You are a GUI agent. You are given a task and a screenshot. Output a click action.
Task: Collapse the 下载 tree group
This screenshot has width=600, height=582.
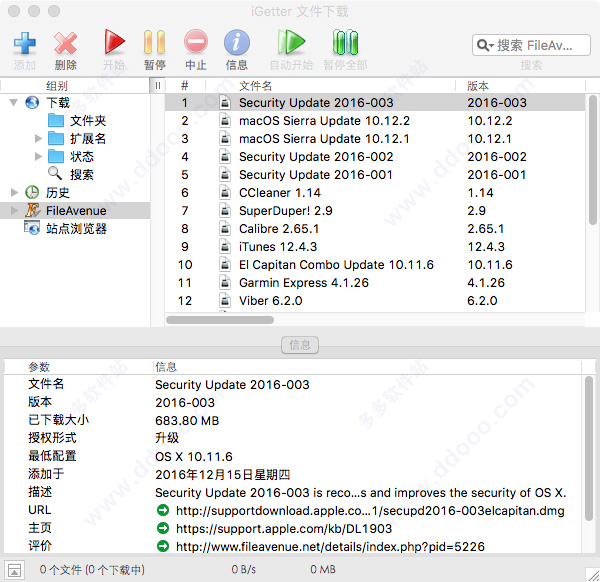(x=14, y=103)
